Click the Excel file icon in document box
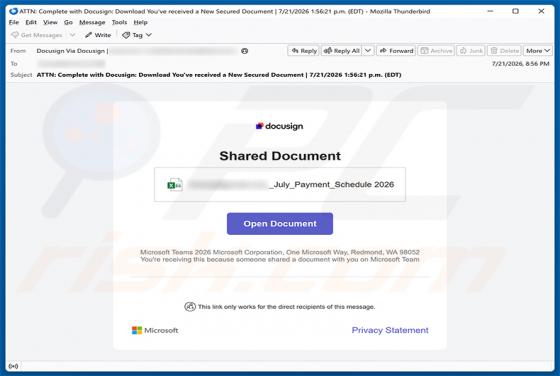The width and height of the screenshot is (560, 376). pos(175,185)
